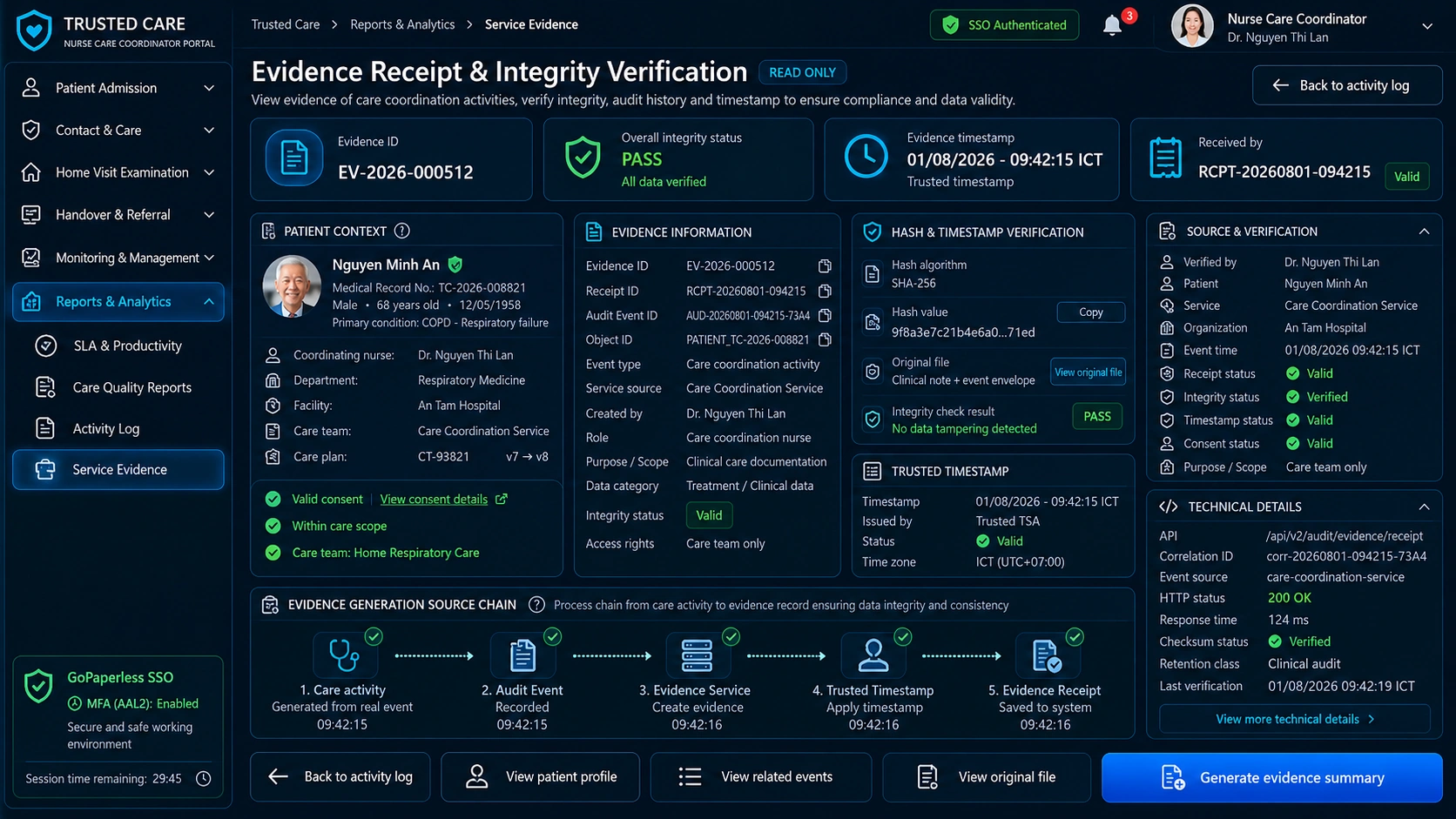Click patient Nguyen Minh An photo
The image size is (1456, 819).
(292, 286)
